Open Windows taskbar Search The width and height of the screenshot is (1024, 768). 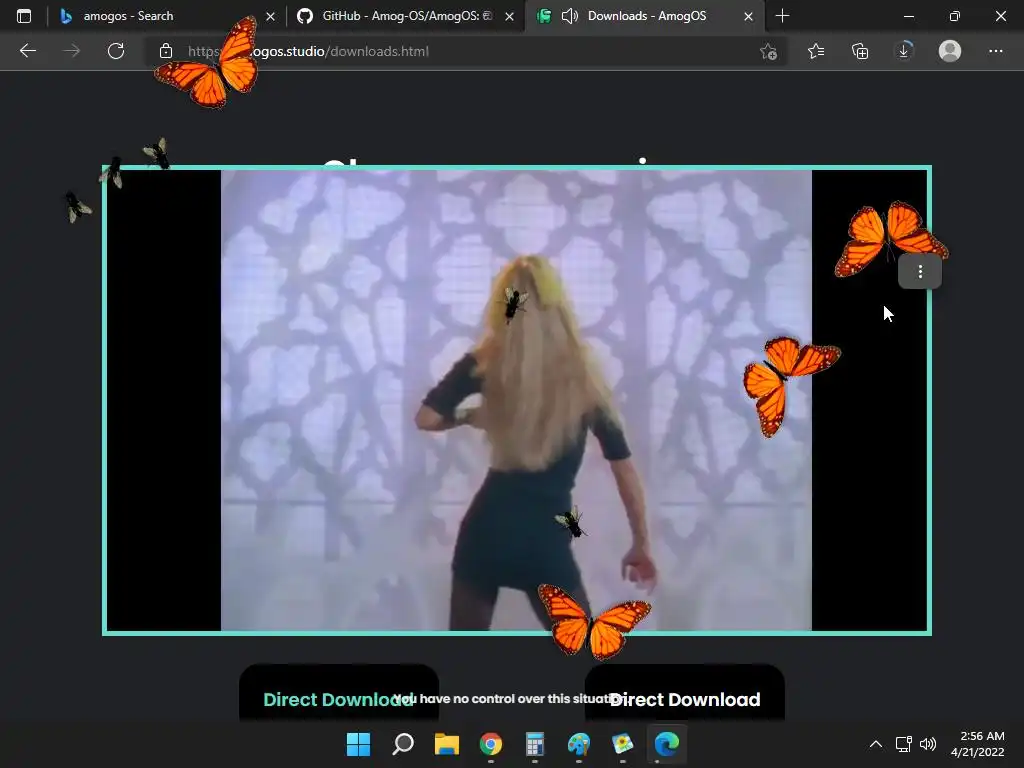(403, 744)
